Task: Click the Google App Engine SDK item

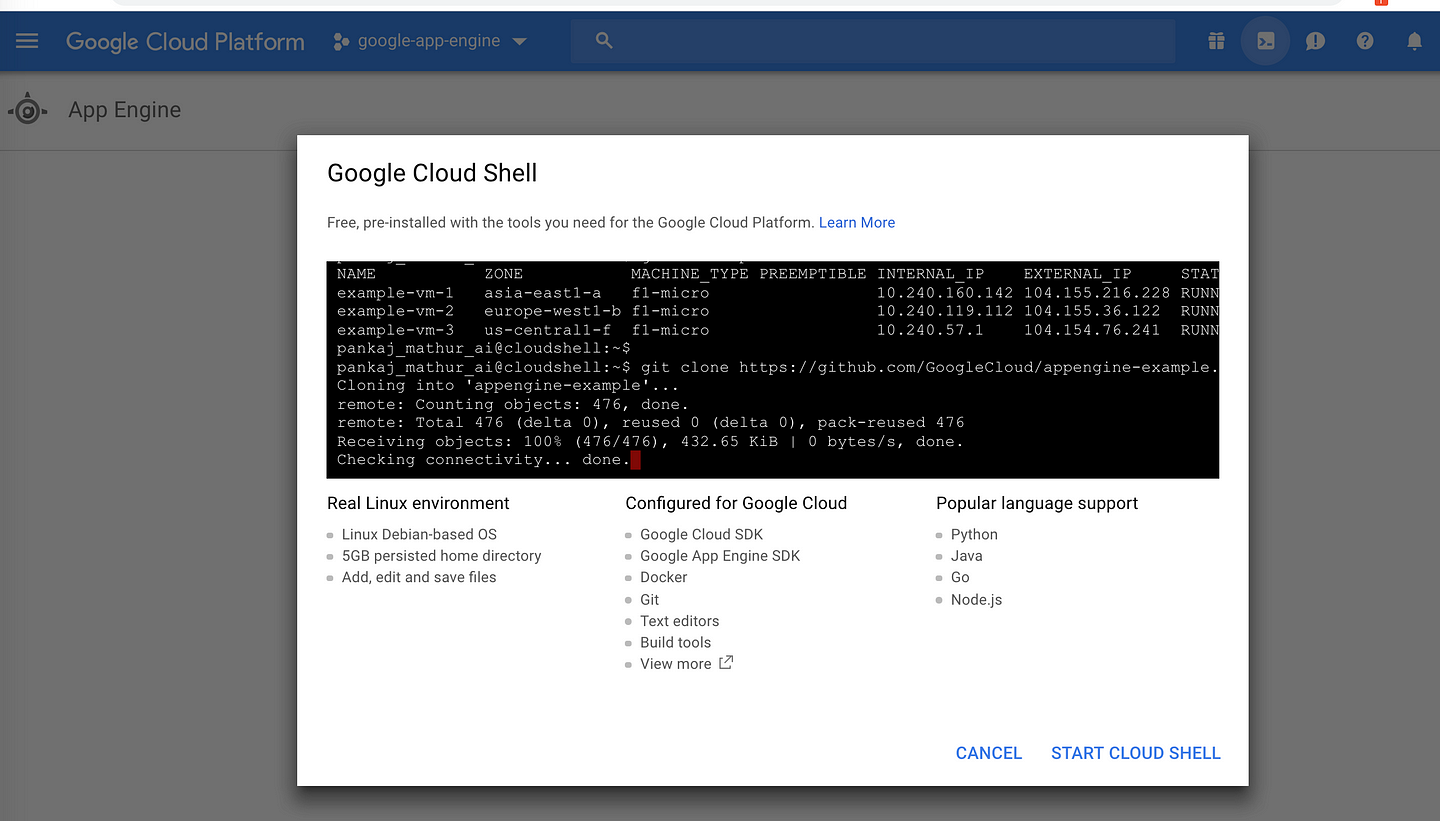Action: coord(720,555)
